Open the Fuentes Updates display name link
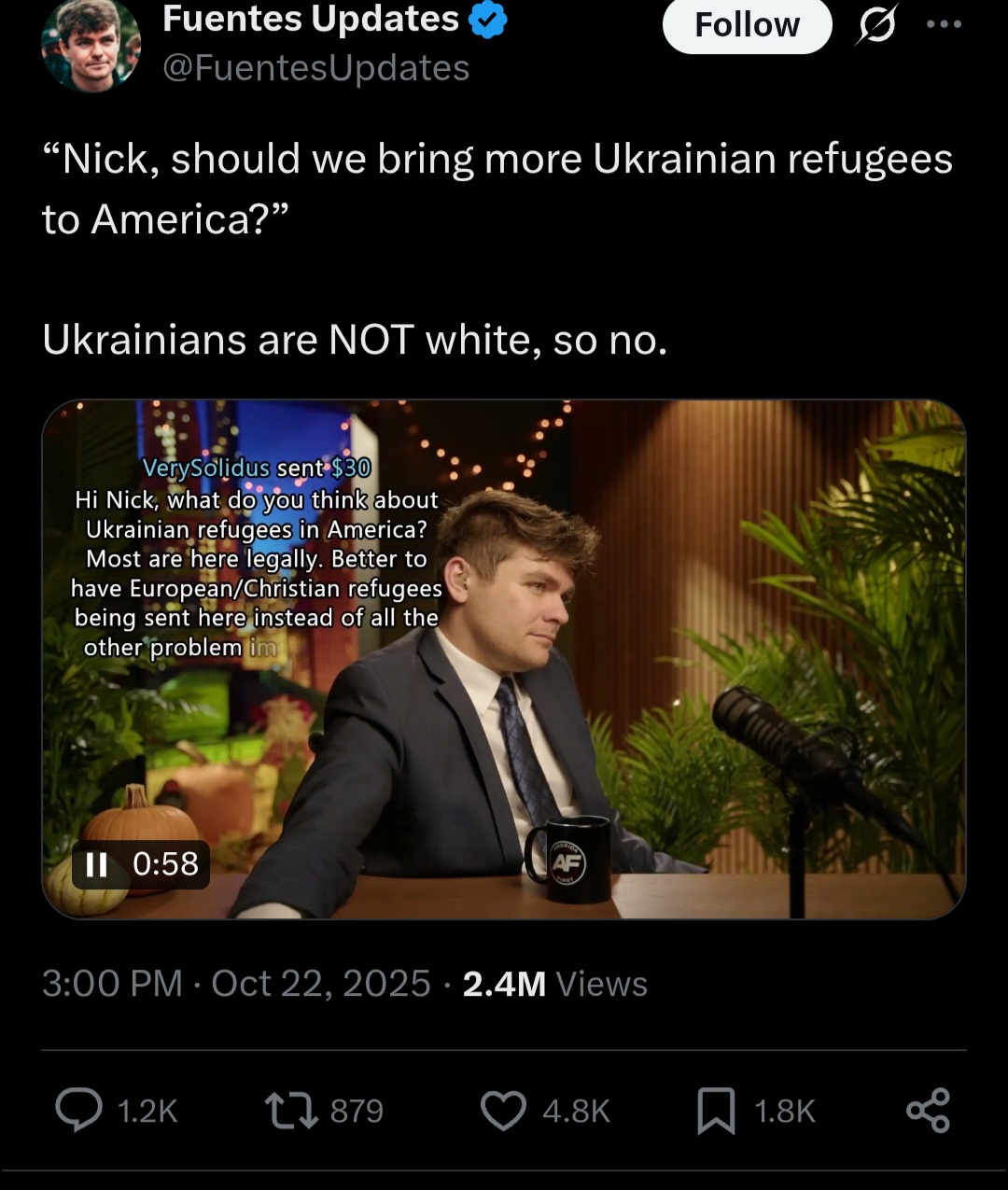This screenshot has height=1190, width=1008. click(311, 20)
